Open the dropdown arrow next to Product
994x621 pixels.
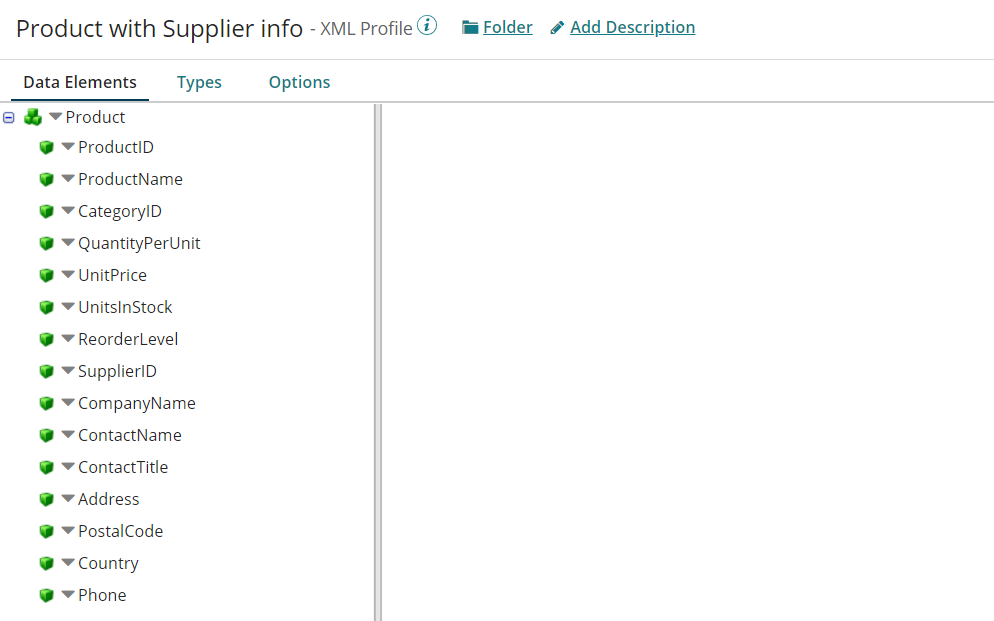[55, 117]
